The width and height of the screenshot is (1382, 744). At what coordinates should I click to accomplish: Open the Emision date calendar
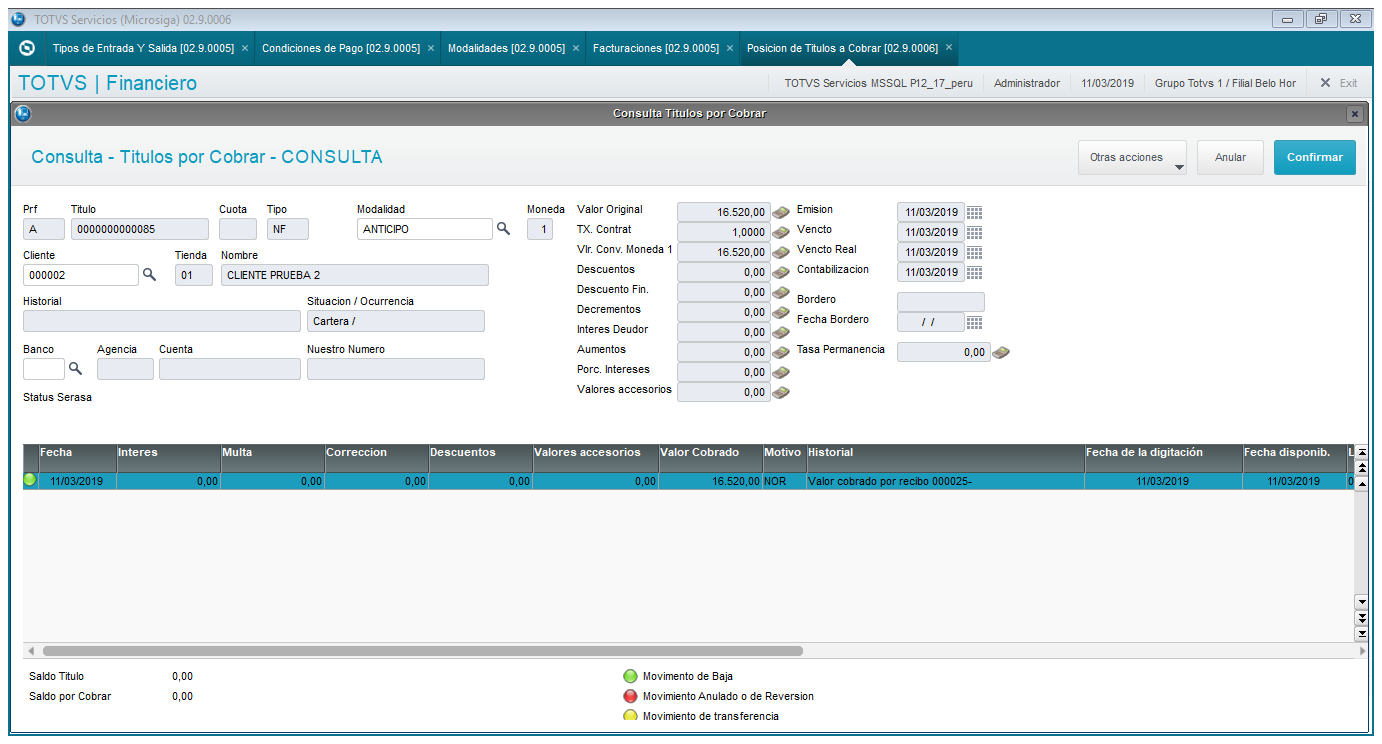(x=975, y=212)
